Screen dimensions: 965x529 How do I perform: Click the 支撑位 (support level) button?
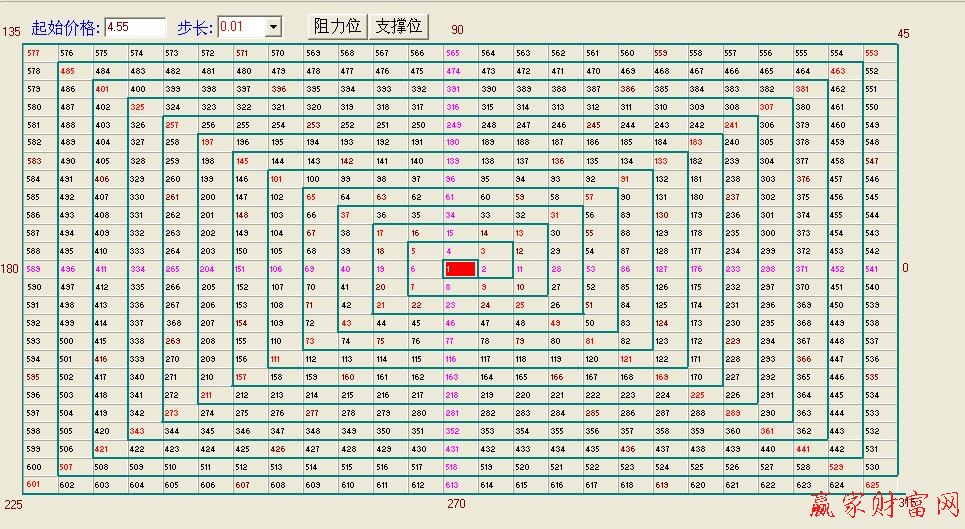coord(398,26)
